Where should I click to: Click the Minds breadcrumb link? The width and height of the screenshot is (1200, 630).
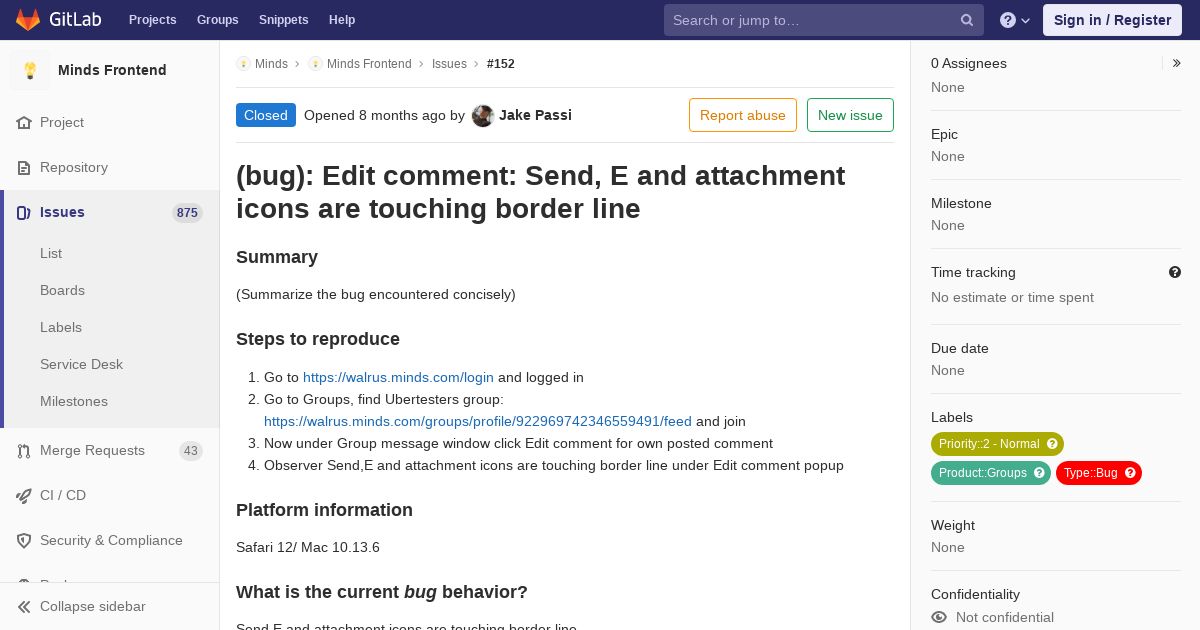coord(271,64)
